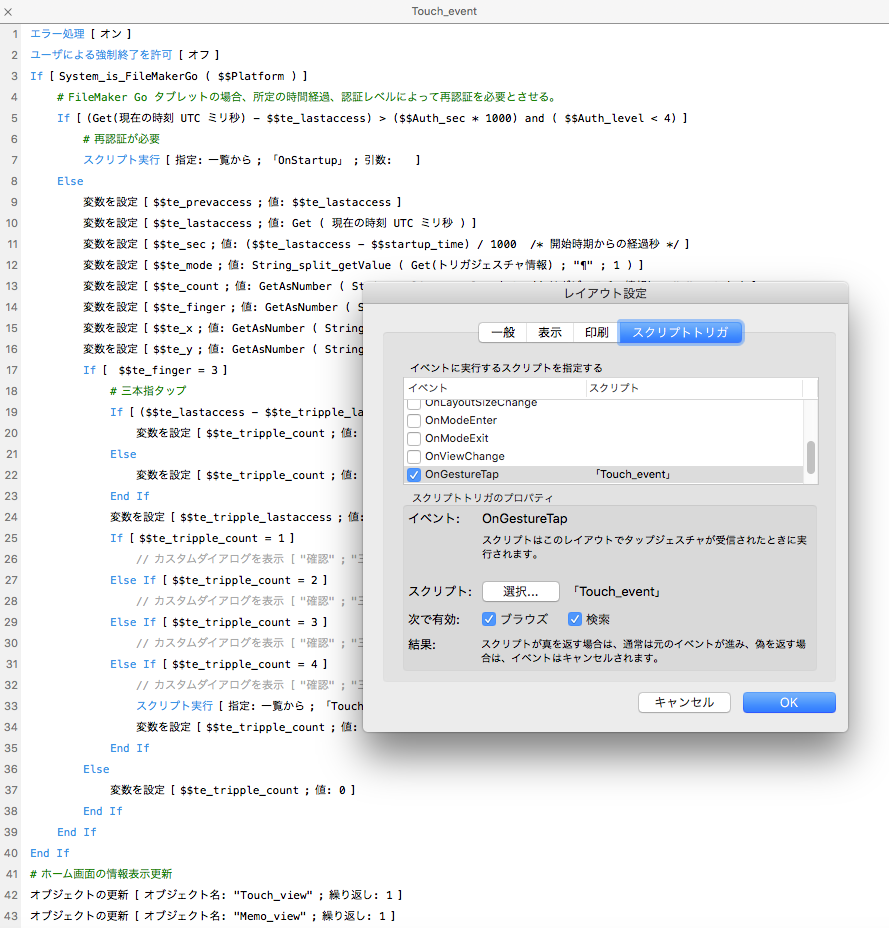
Task: Select line 3 If System_is_FileMakerGo
Action: pyautogui.click(x=169, y=76)
